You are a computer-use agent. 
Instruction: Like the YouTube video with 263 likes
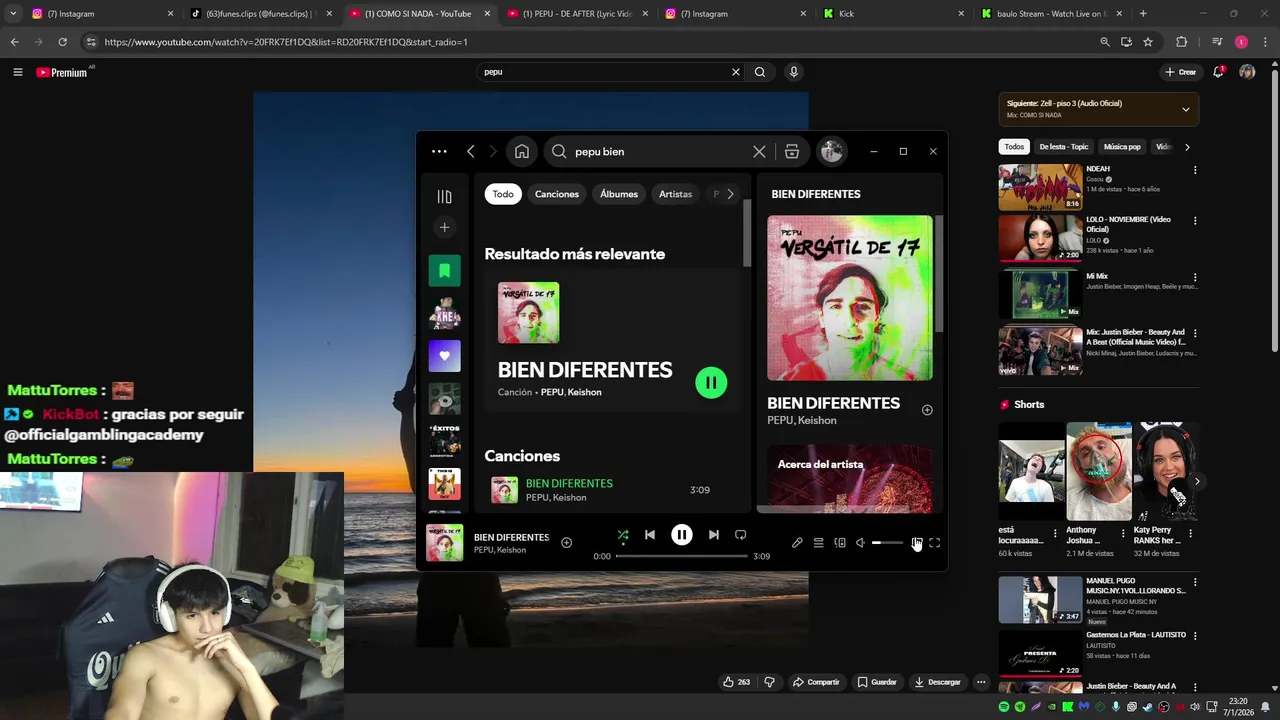tap(737, 682)
